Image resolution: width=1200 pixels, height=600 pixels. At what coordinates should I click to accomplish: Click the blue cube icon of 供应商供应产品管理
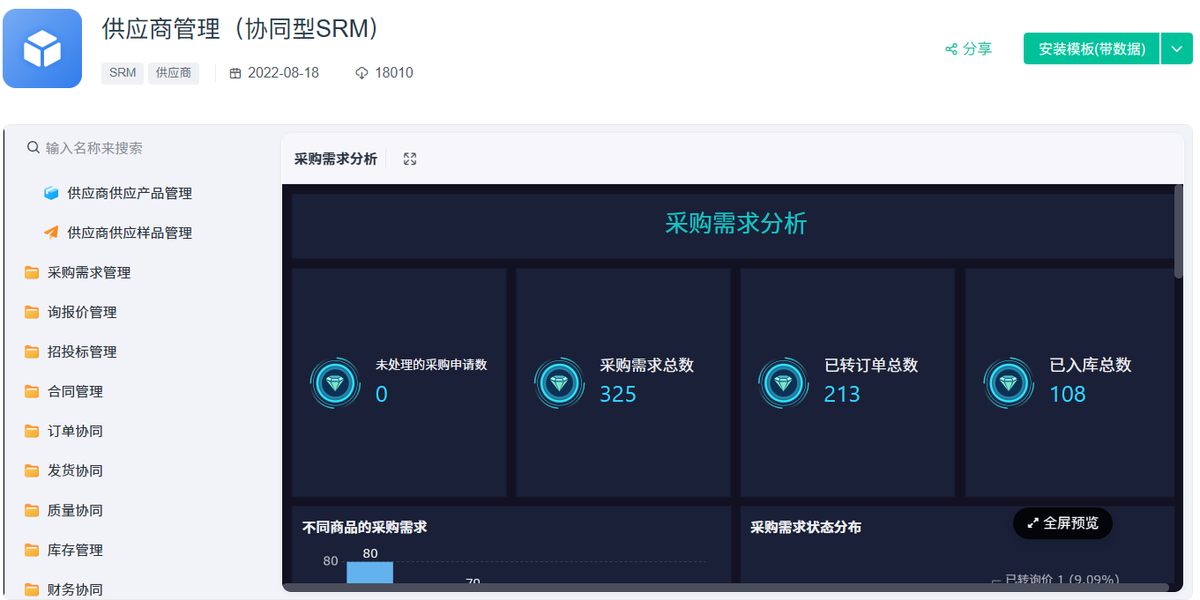[x=51, y=193]
